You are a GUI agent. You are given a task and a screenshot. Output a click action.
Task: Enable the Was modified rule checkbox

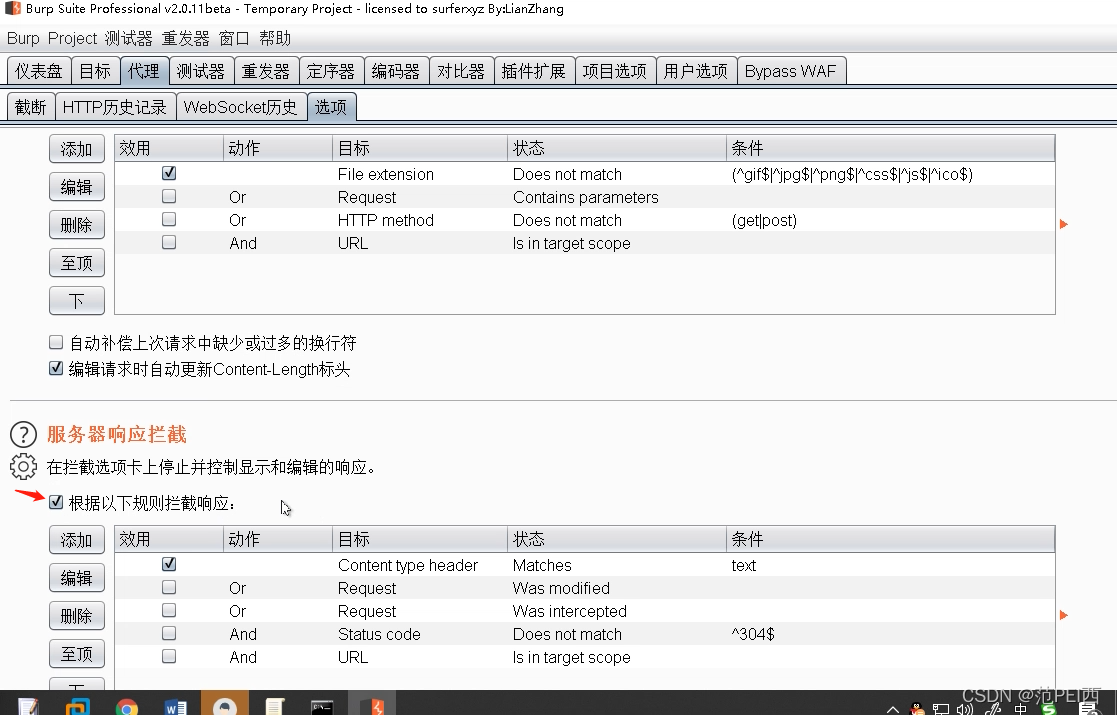point(169,587)
